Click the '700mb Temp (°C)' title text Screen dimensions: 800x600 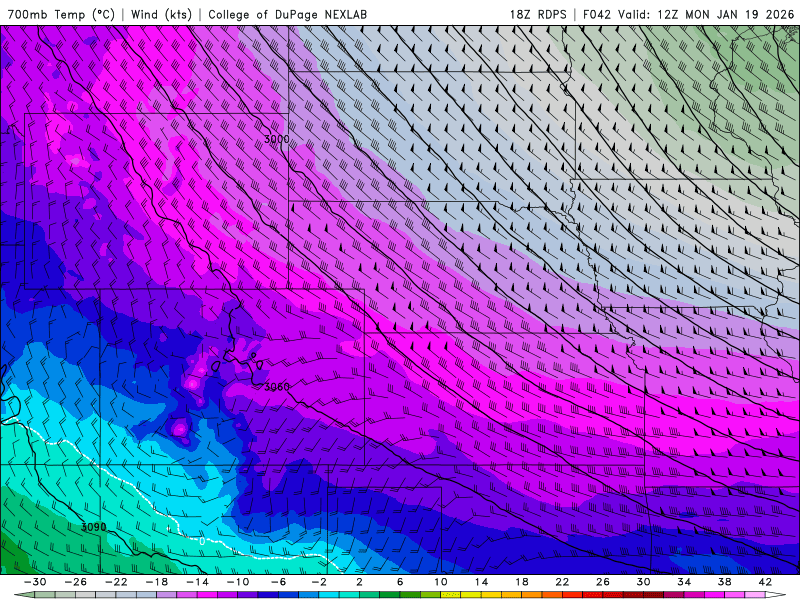61,14
